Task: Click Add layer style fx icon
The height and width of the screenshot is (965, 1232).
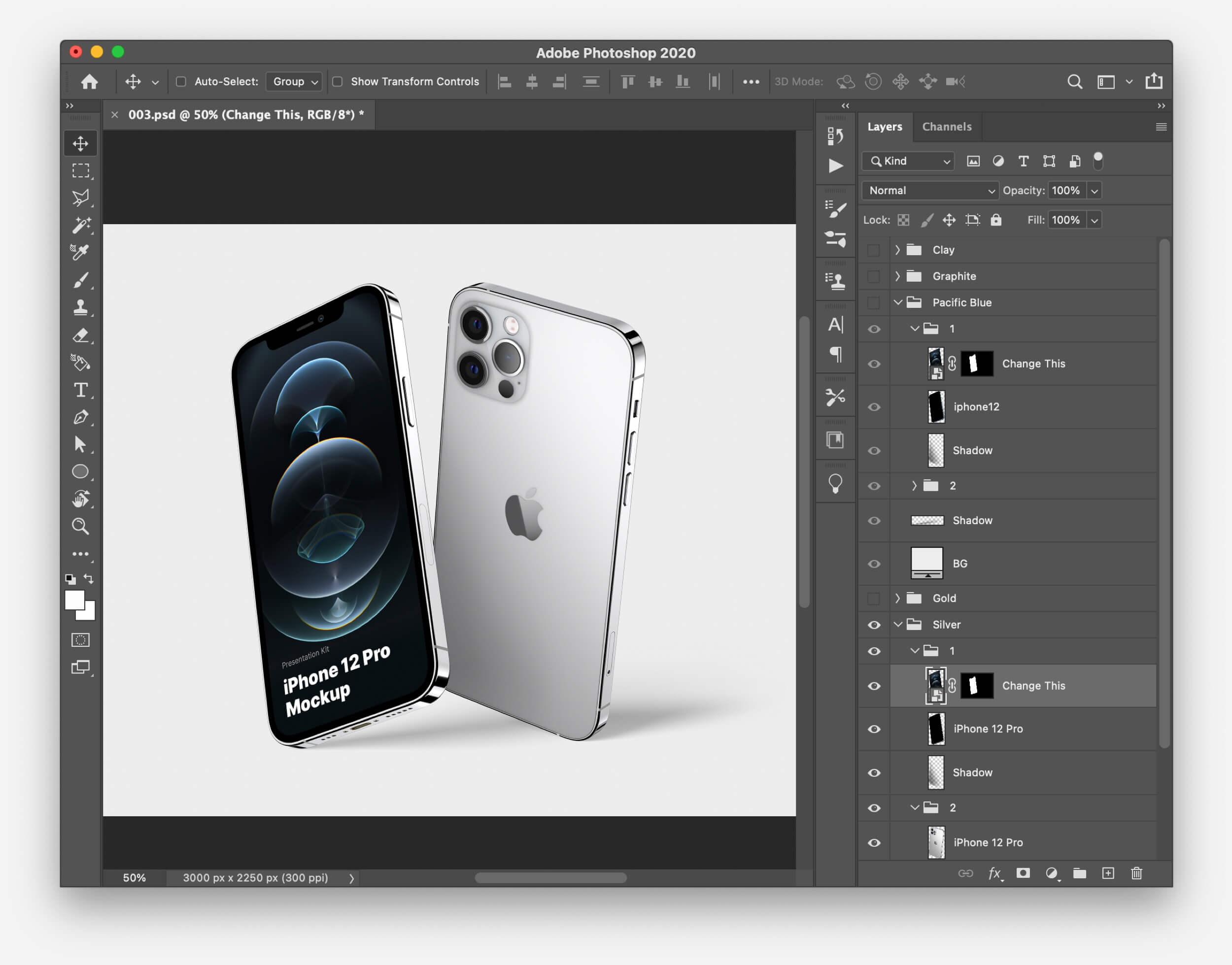Action: point(995,873)
